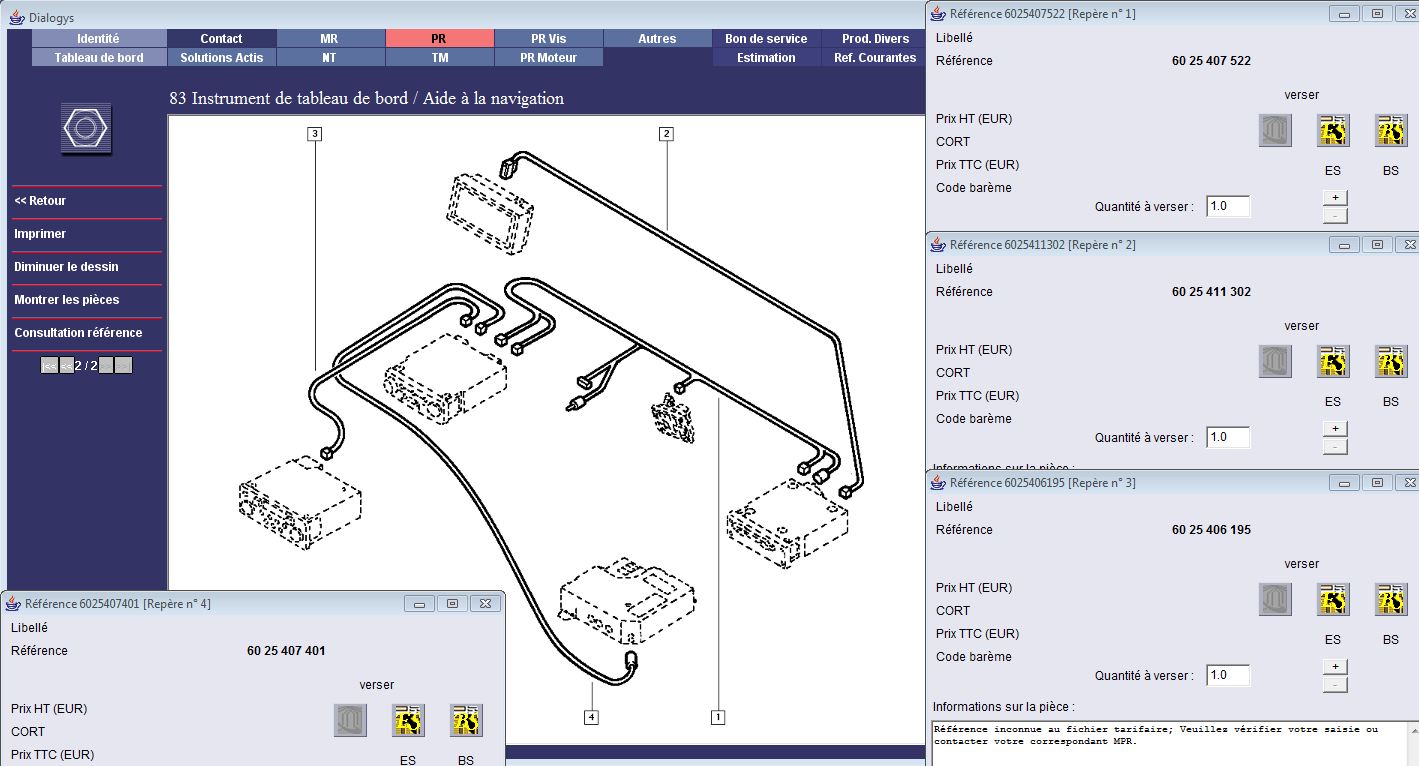The image size is (1419, 766).
Task: Switch to the MR tab
Action: point(329,38)
